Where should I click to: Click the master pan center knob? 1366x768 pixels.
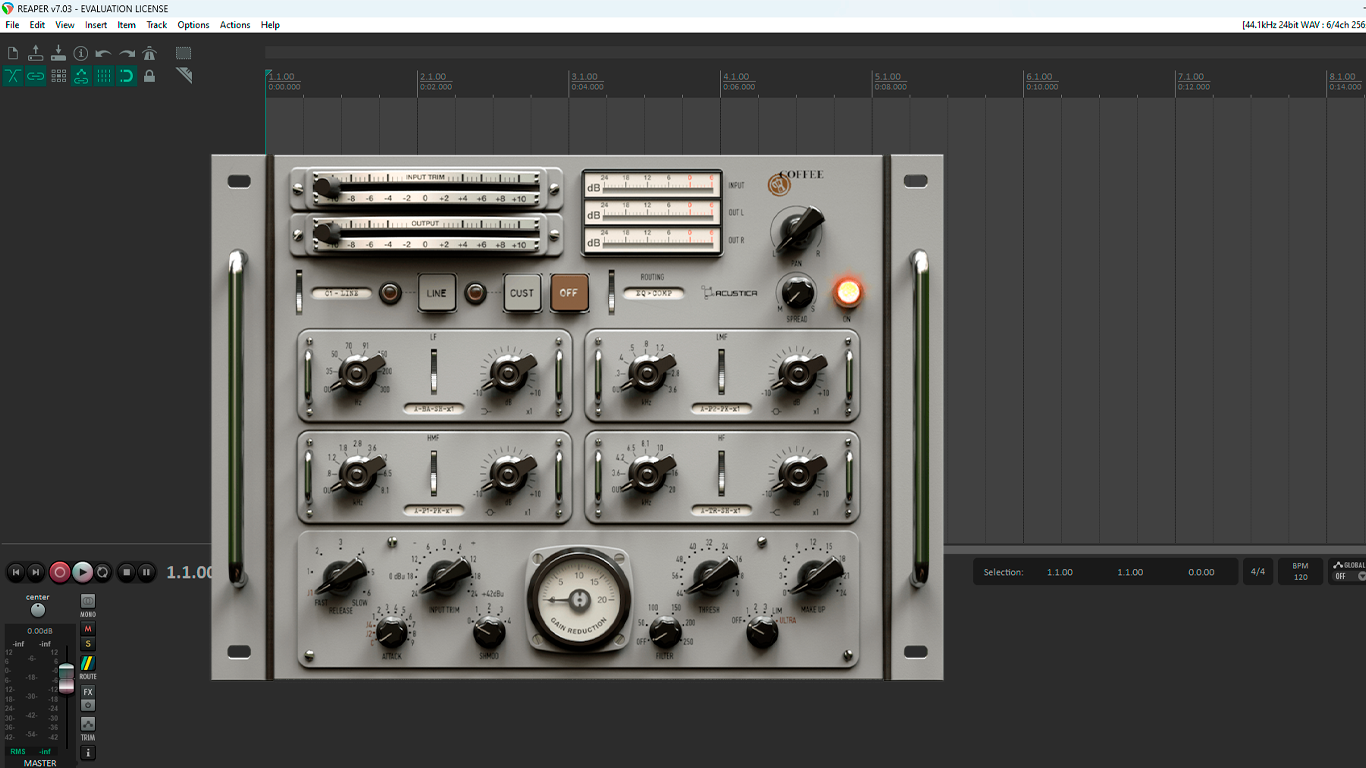point(38,610)
